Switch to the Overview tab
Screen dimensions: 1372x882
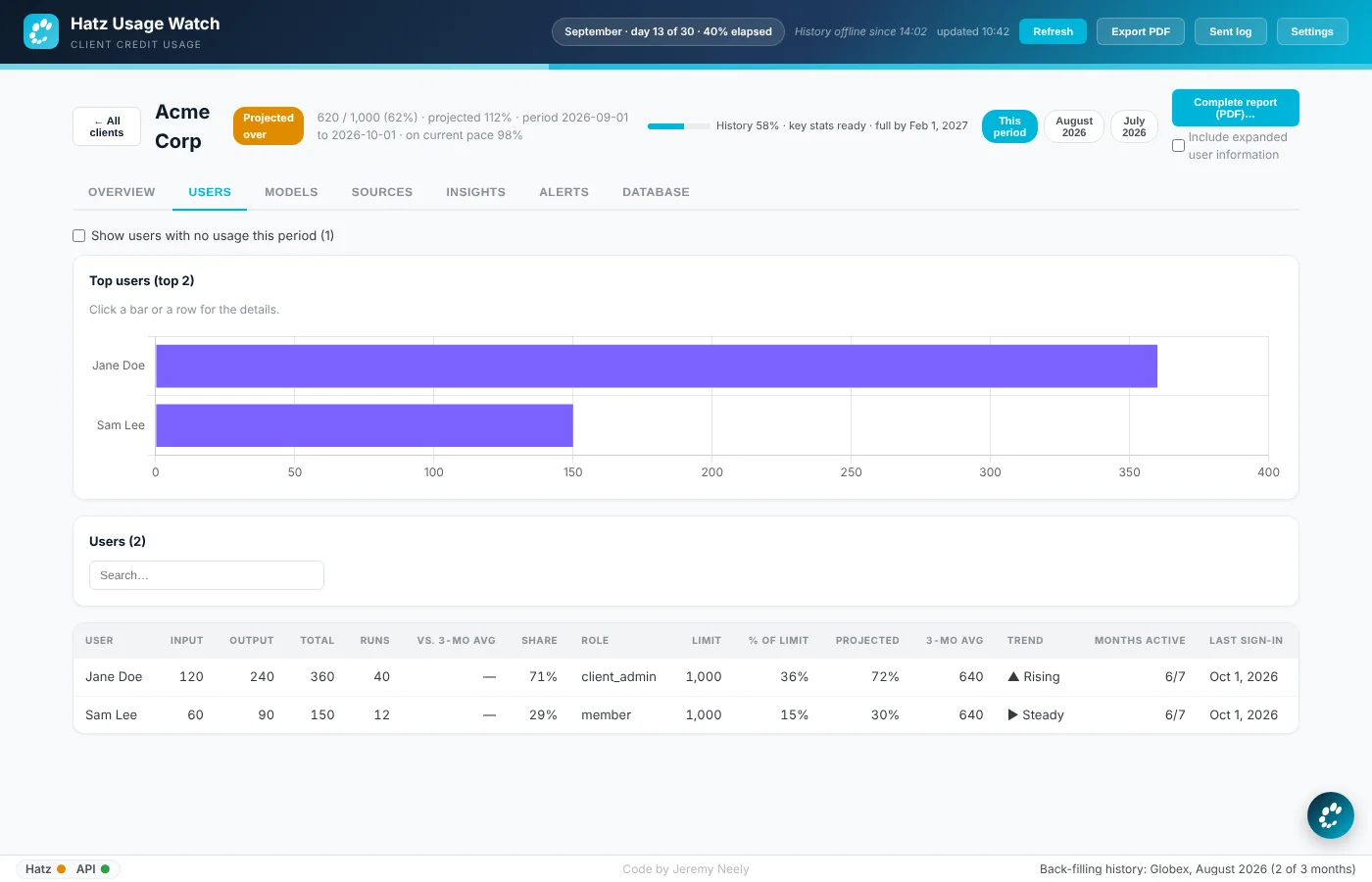click(x=122, y=192)
